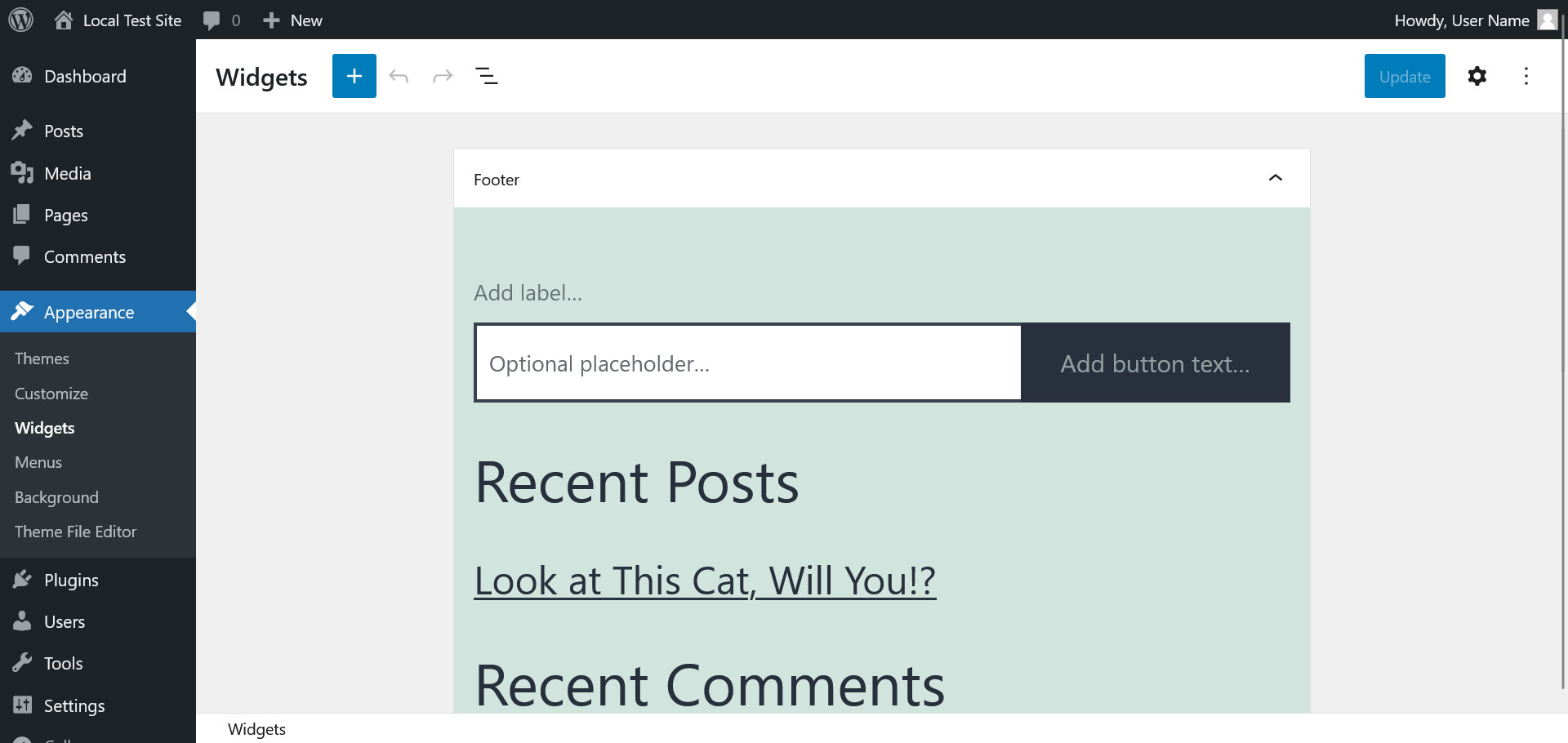Viewport: 1568px width, 743px height.
Task: Click the undo arrow in the editor toolbar
Action: click(399, 75)
